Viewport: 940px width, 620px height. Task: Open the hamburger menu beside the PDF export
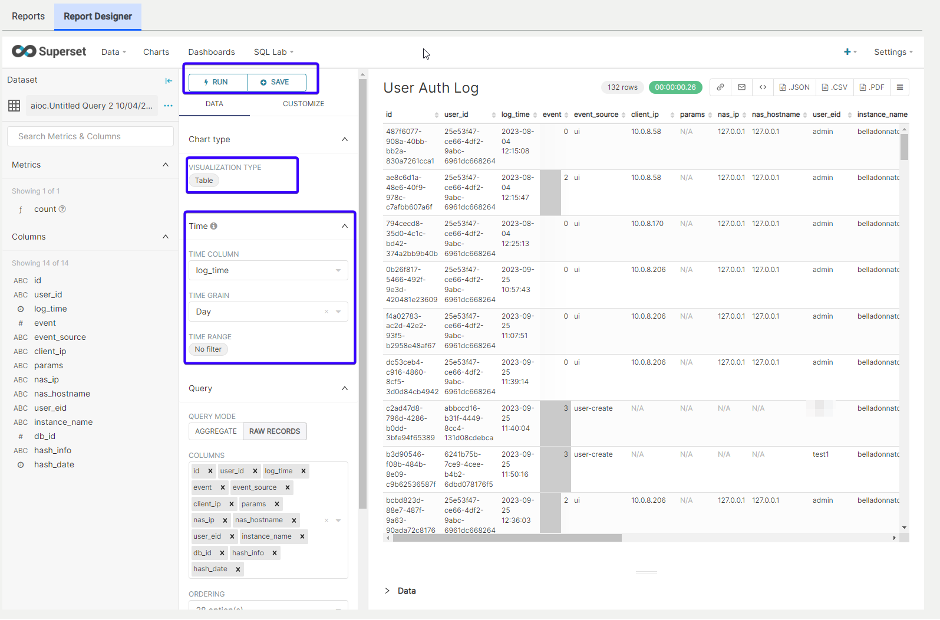click(x=901, y=87)
